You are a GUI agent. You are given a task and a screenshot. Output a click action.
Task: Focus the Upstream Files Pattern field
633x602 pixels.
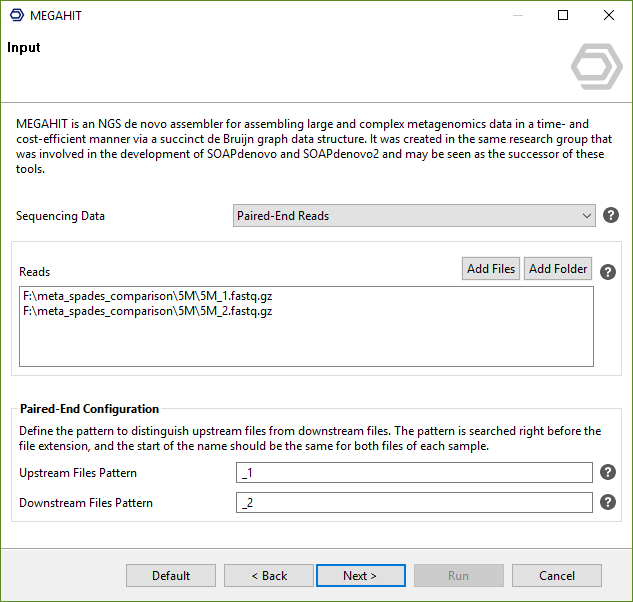tap(414, 473)
